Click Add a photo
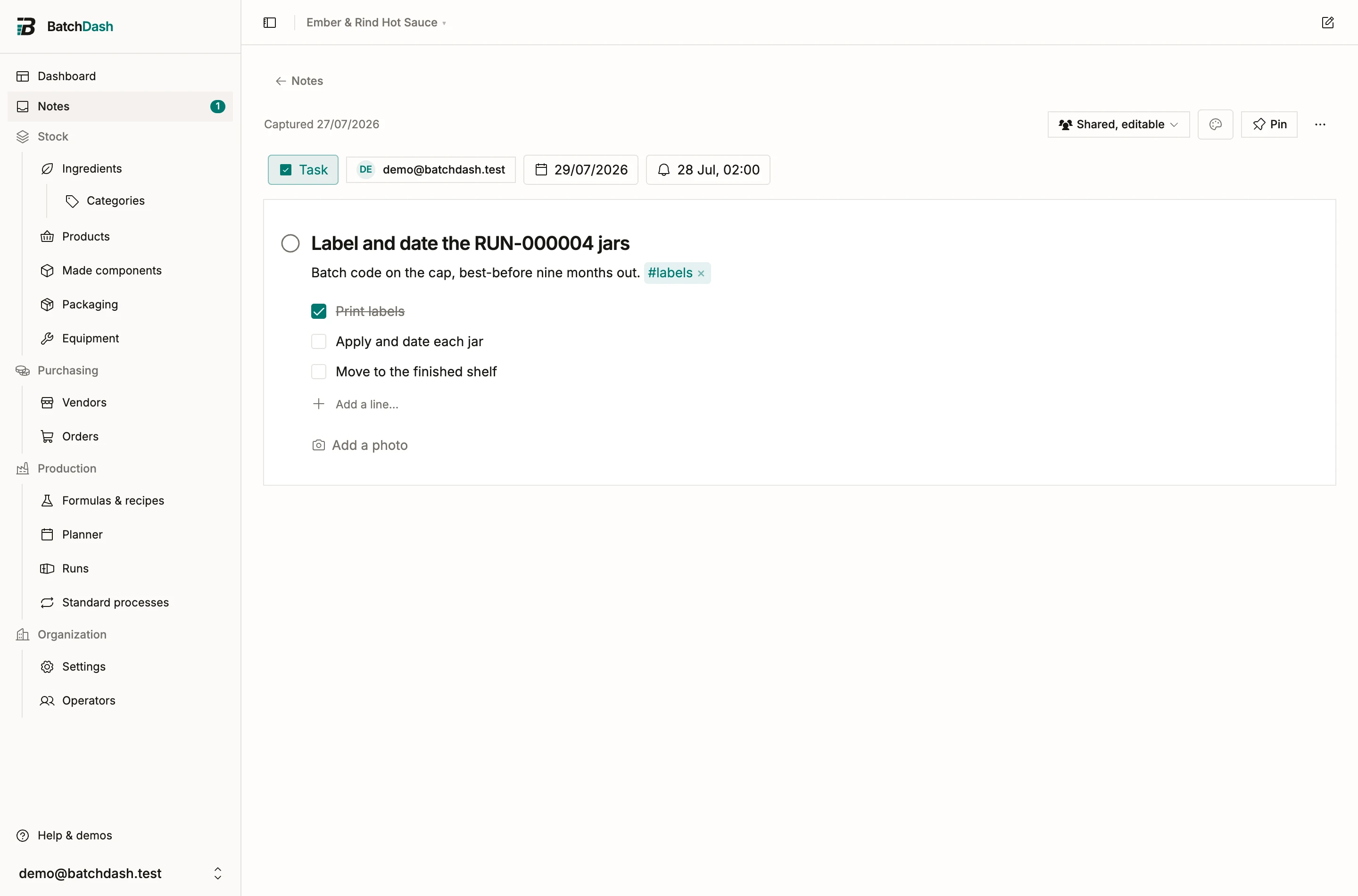The width and height of the screenshot is (1358, 896). (x=359, y=445)
